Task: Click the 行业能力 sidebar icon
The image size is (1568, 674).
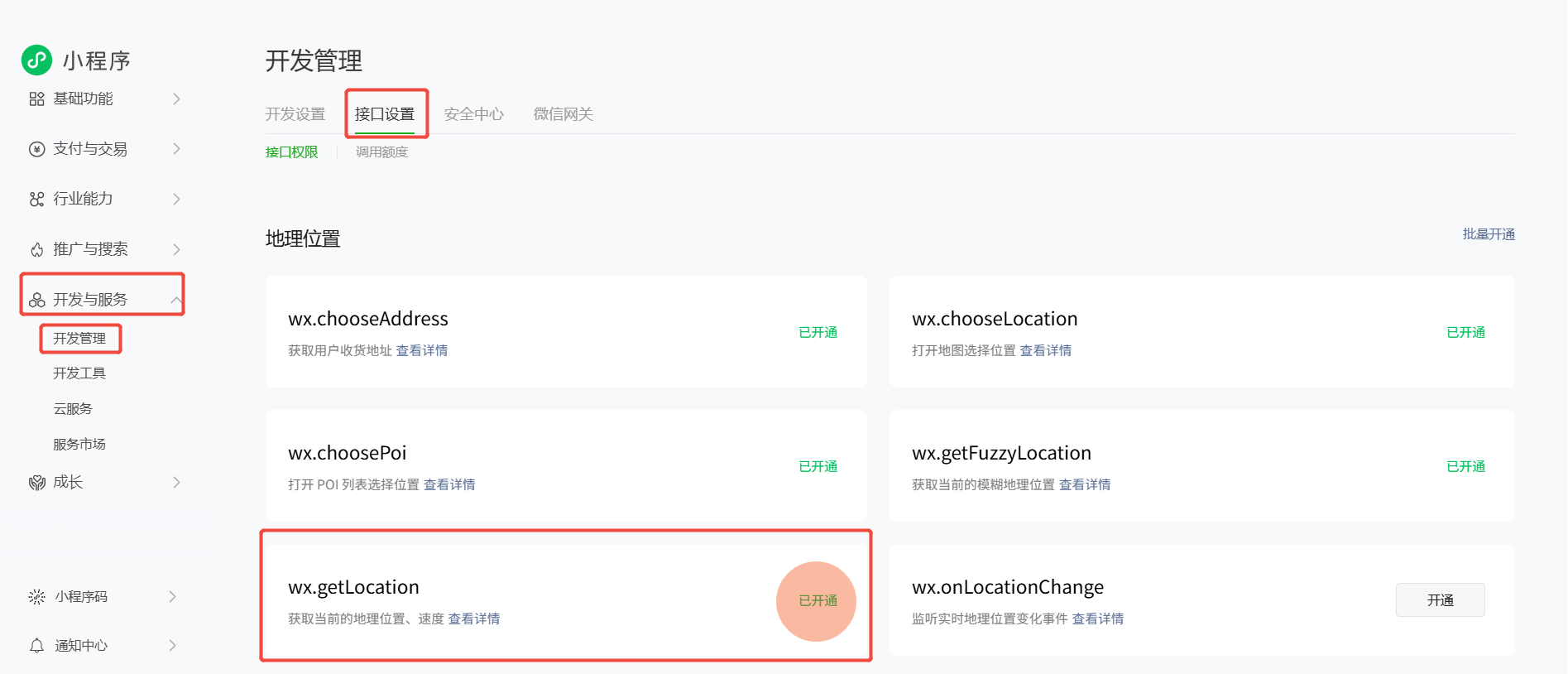Action: pyautogui.click(x=36, y=200)
